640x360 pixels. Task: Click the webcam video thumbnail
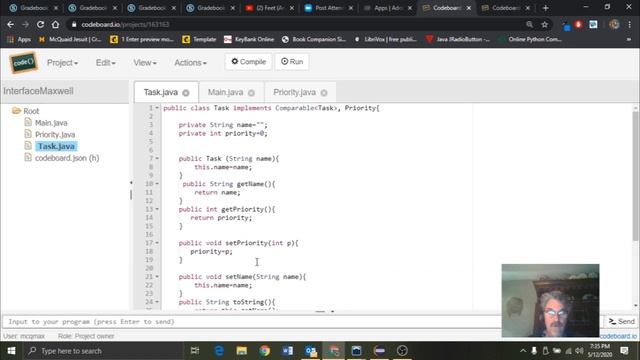(550, 300)
